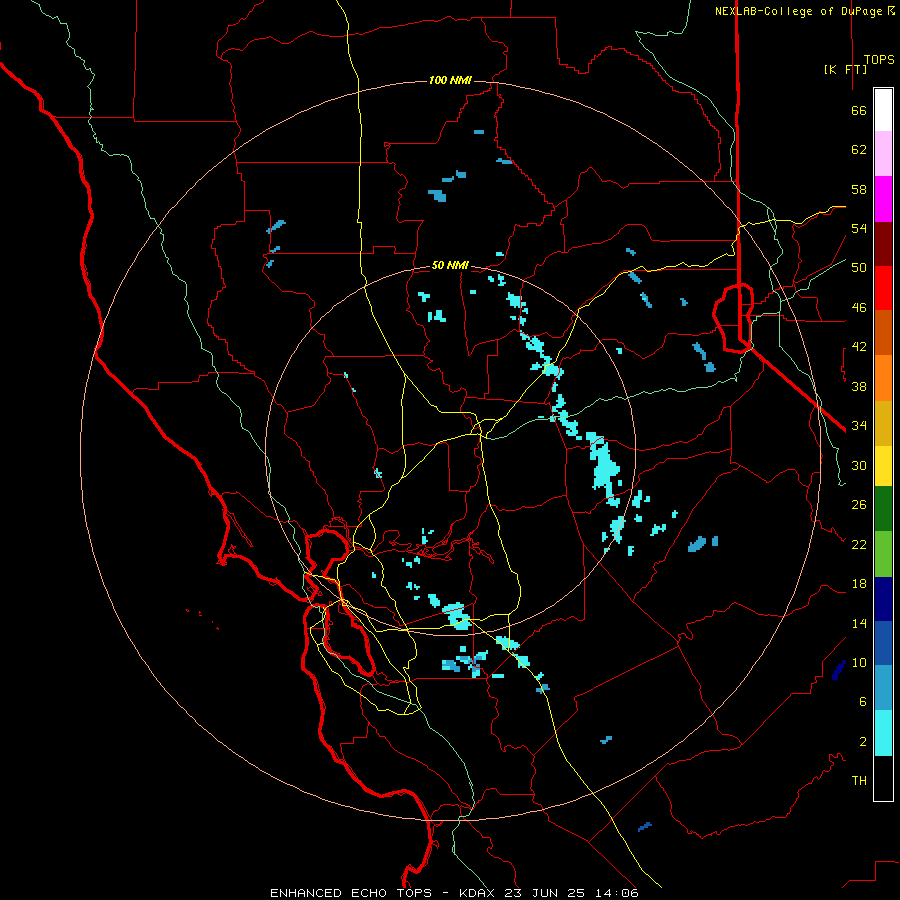Click the 66 legend value label

(859, 111)
